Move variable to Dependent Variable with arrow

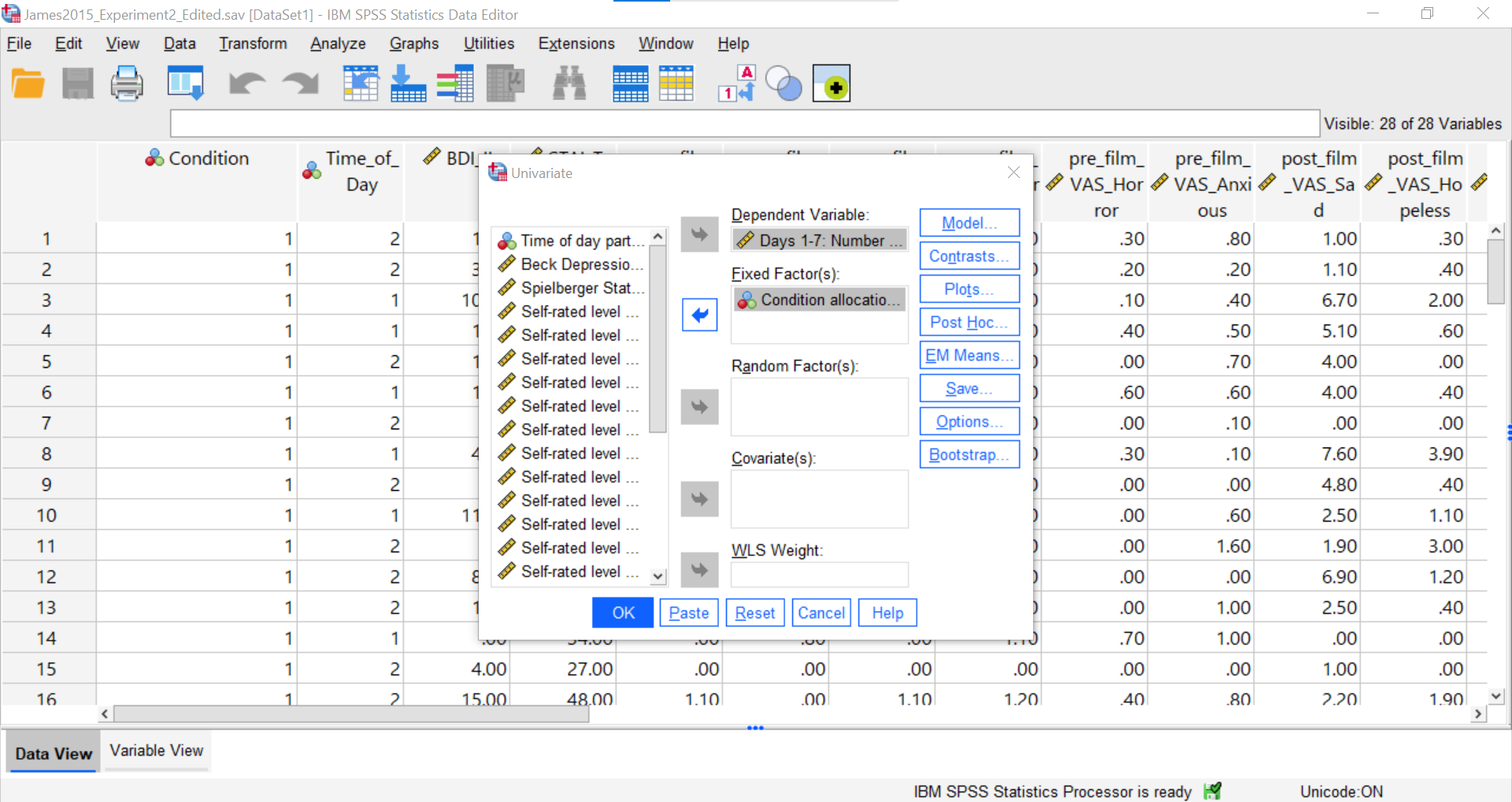pyautogui.click(x=699, y=234)
